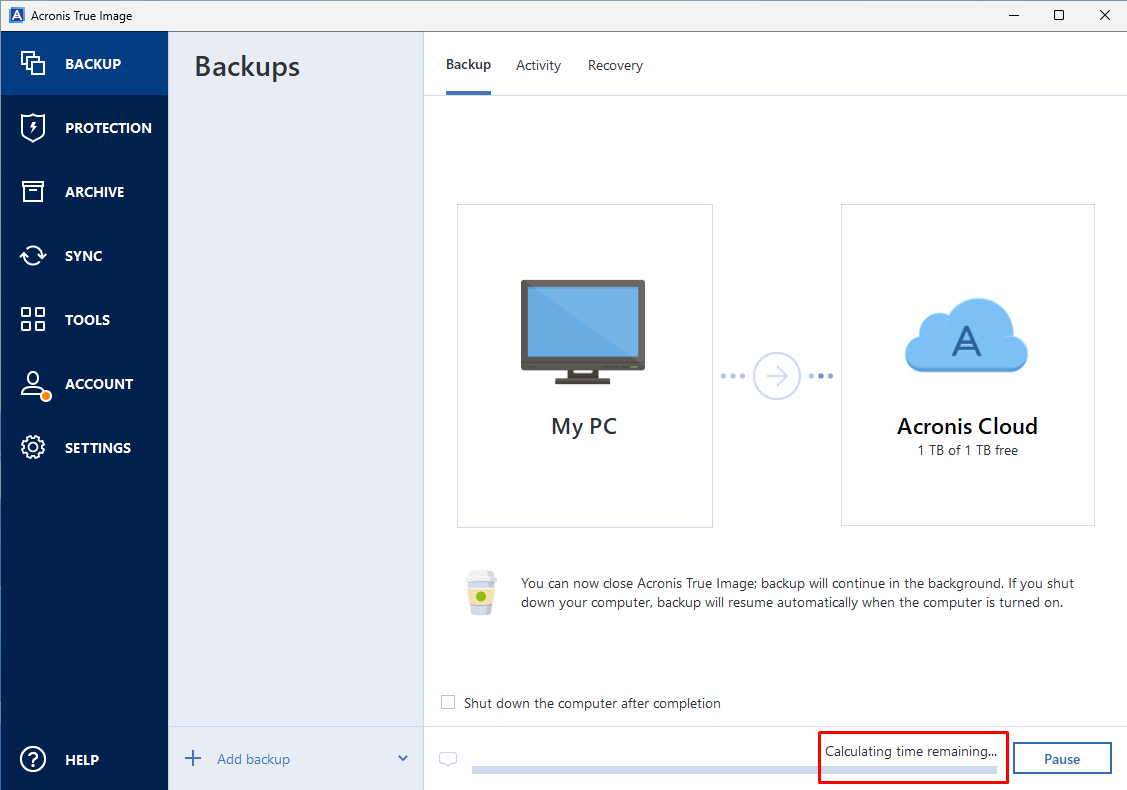
Task: Click the Tools grid icon
Action: [33, 319]
